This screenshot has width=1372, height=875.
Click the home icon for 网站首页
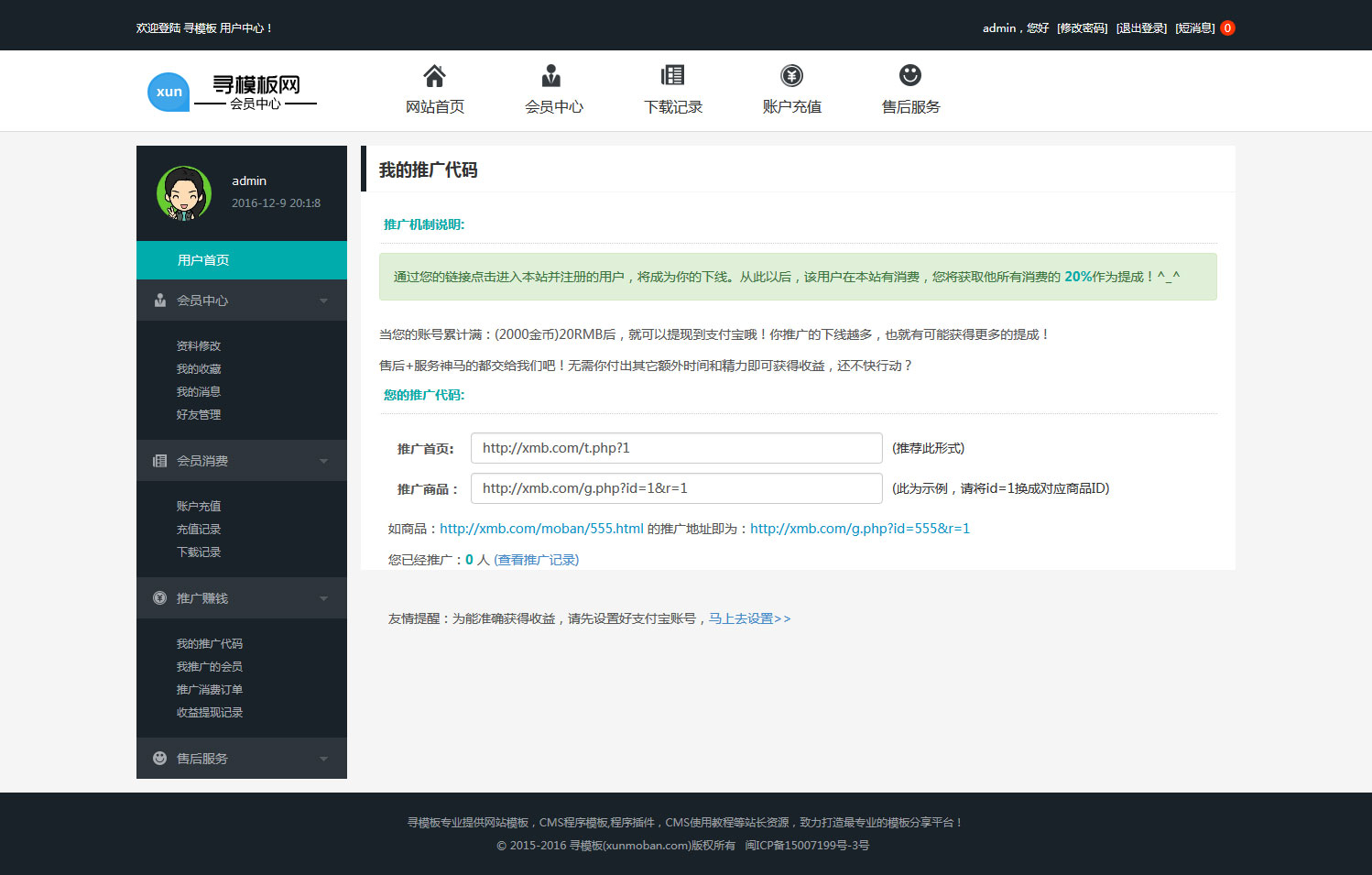[x=434, y=76]
